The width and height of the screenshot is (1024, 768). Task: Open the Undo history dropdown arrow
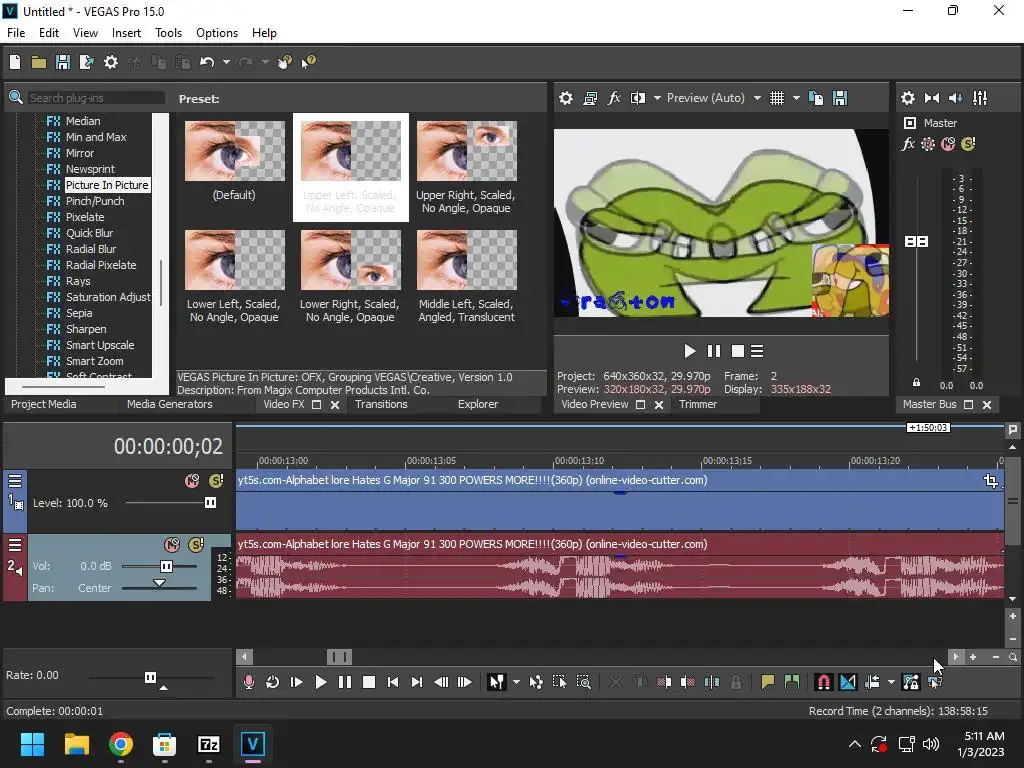click(226, 62)
